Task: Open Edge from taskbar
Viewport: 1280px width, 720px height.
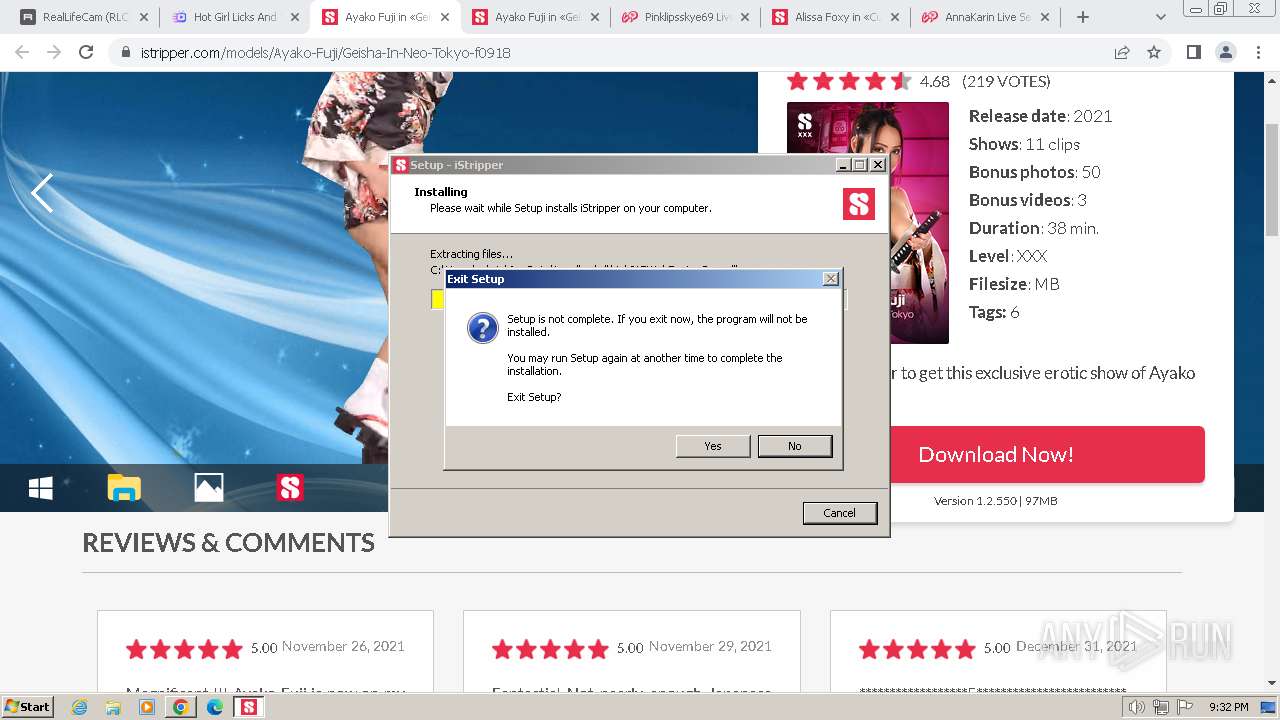Action: pyautogui.click(x=215, y=707)
